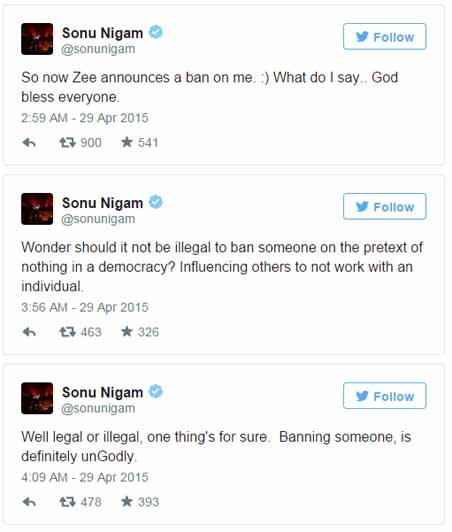Image resolution: width=452 pixels, height=532 pixels.
Task: Open the 4:09 AM - 29 Apr 2015 timestamp
Action: point(85,477)
